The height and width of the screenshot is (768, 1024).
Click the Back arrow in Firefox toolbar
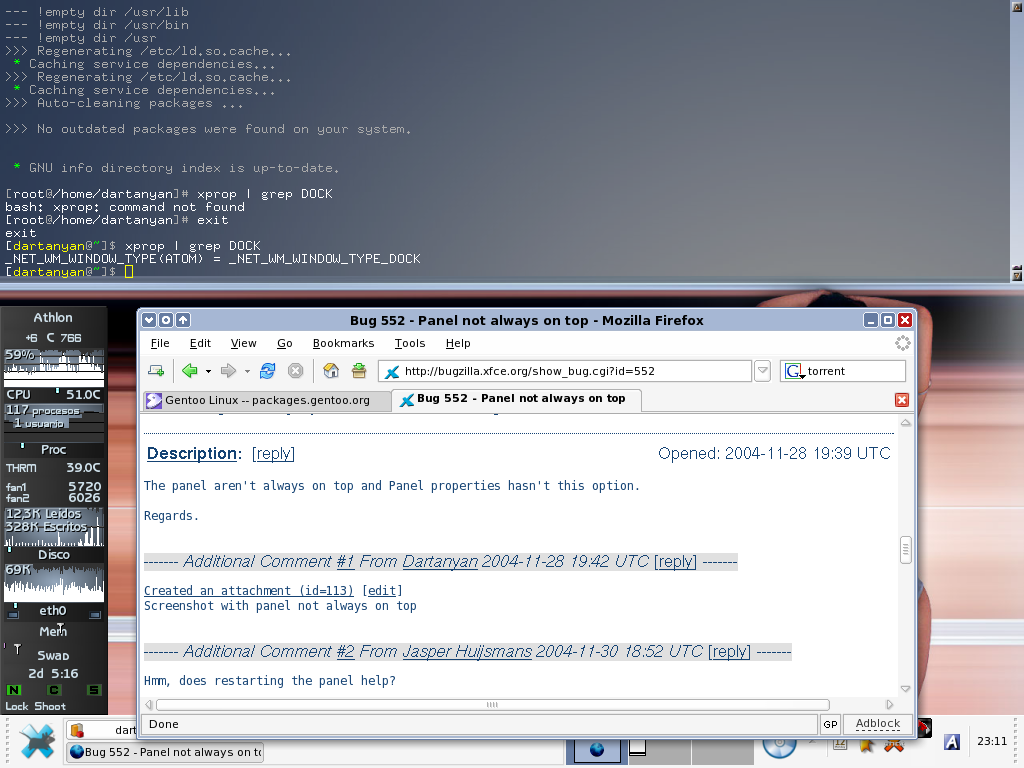tap(189, 371)
